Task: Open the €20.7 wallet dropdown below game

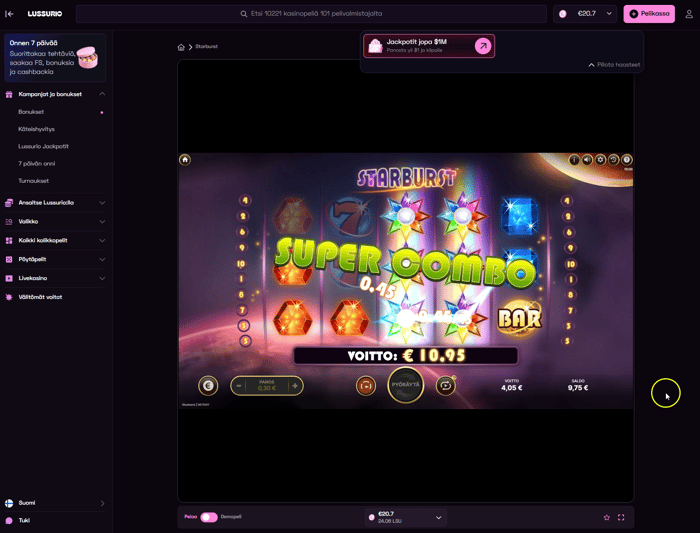Action: tap(406, 517)
